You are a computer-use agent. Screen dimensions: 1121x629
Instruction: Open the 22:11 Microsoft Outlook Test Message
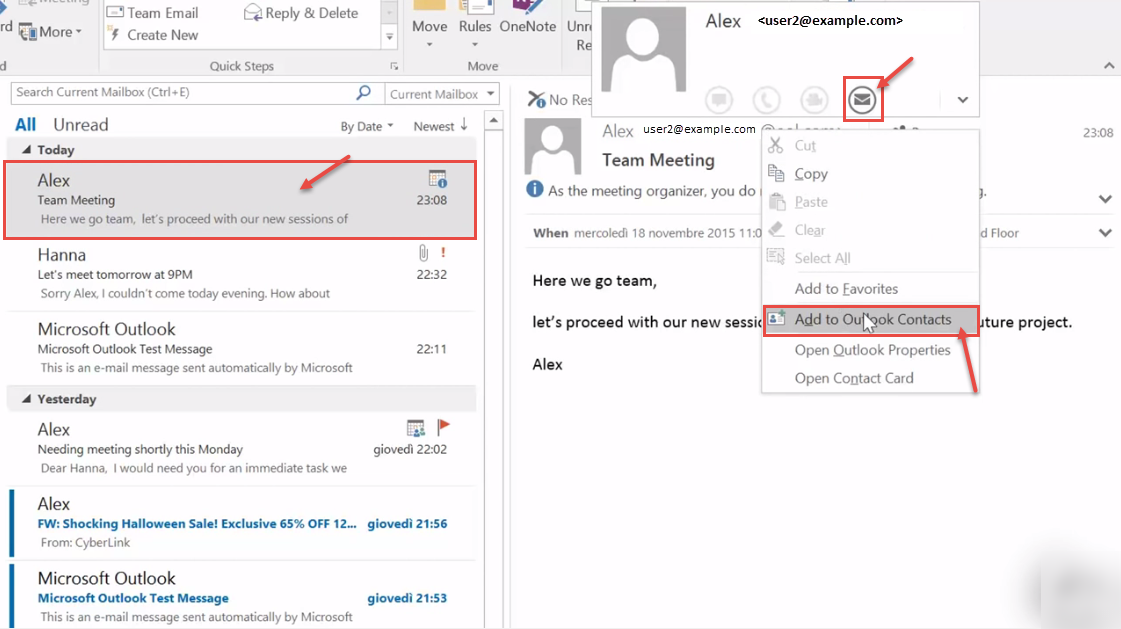[x=240, y=348]
